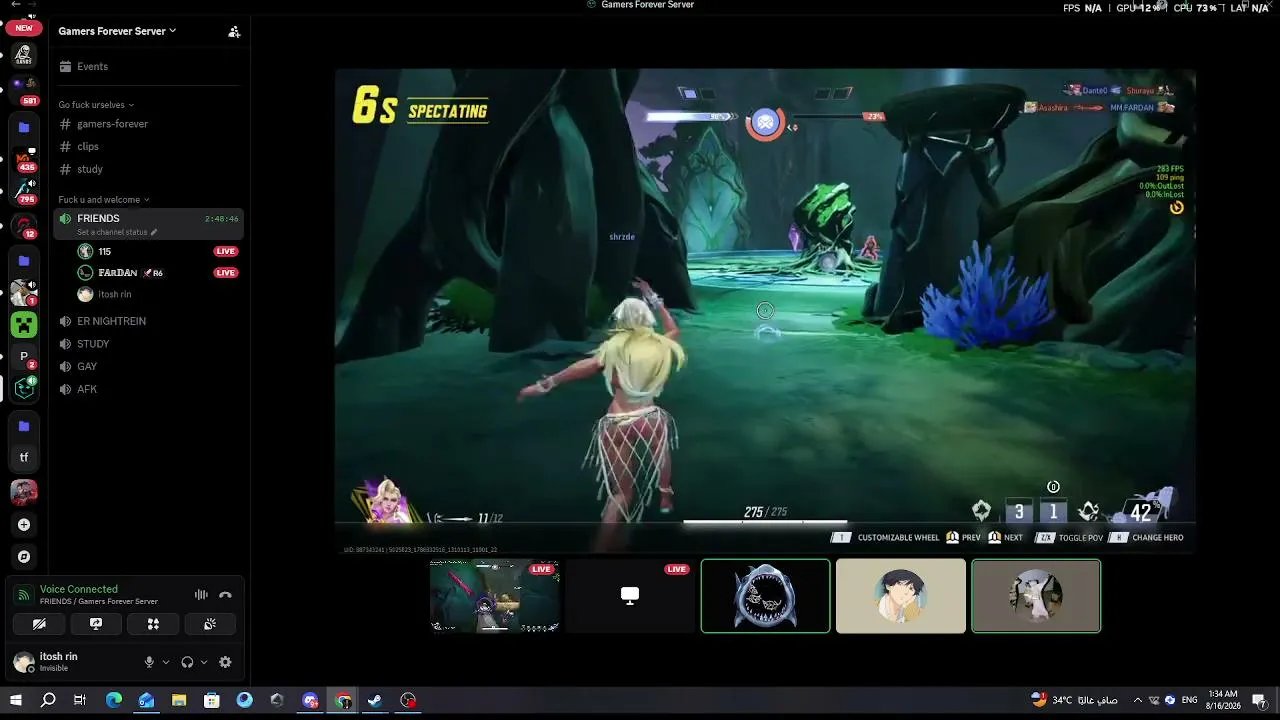Click the itosh rin user avatar in user panel
1280x720 pixels.
(x=24, y=662)
